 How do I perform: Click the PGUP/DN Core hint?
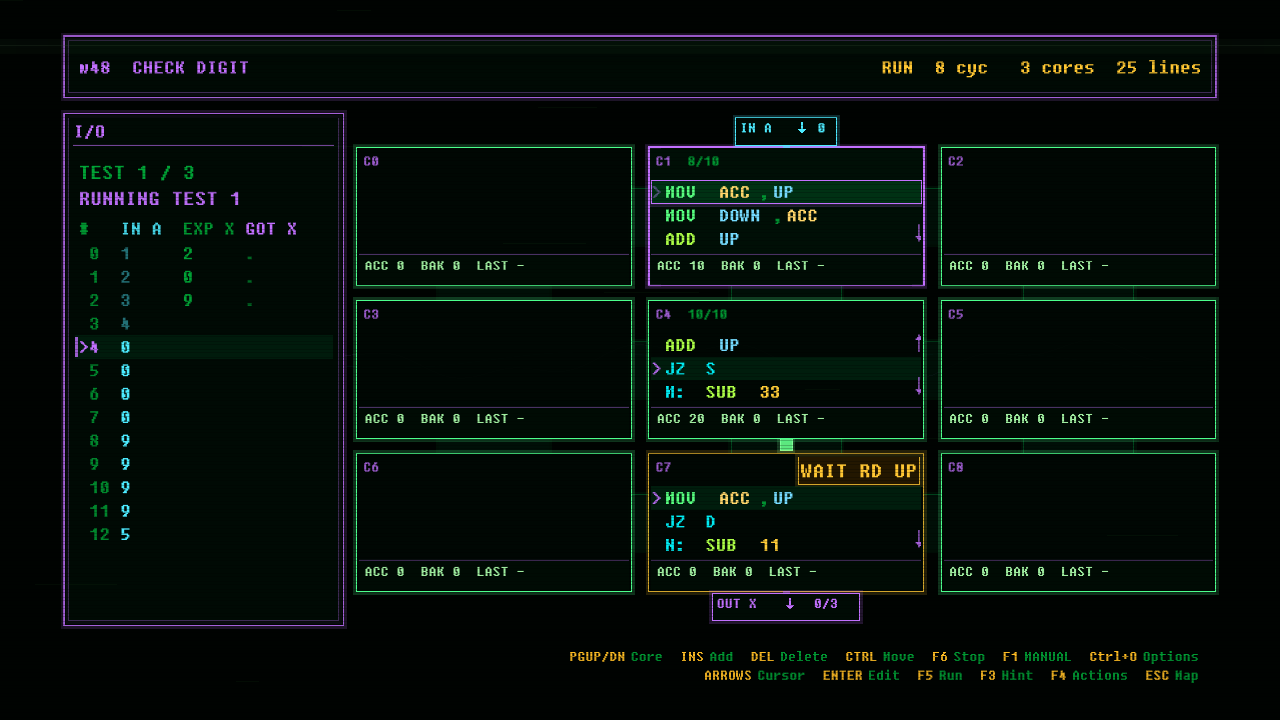pos(616,657)
